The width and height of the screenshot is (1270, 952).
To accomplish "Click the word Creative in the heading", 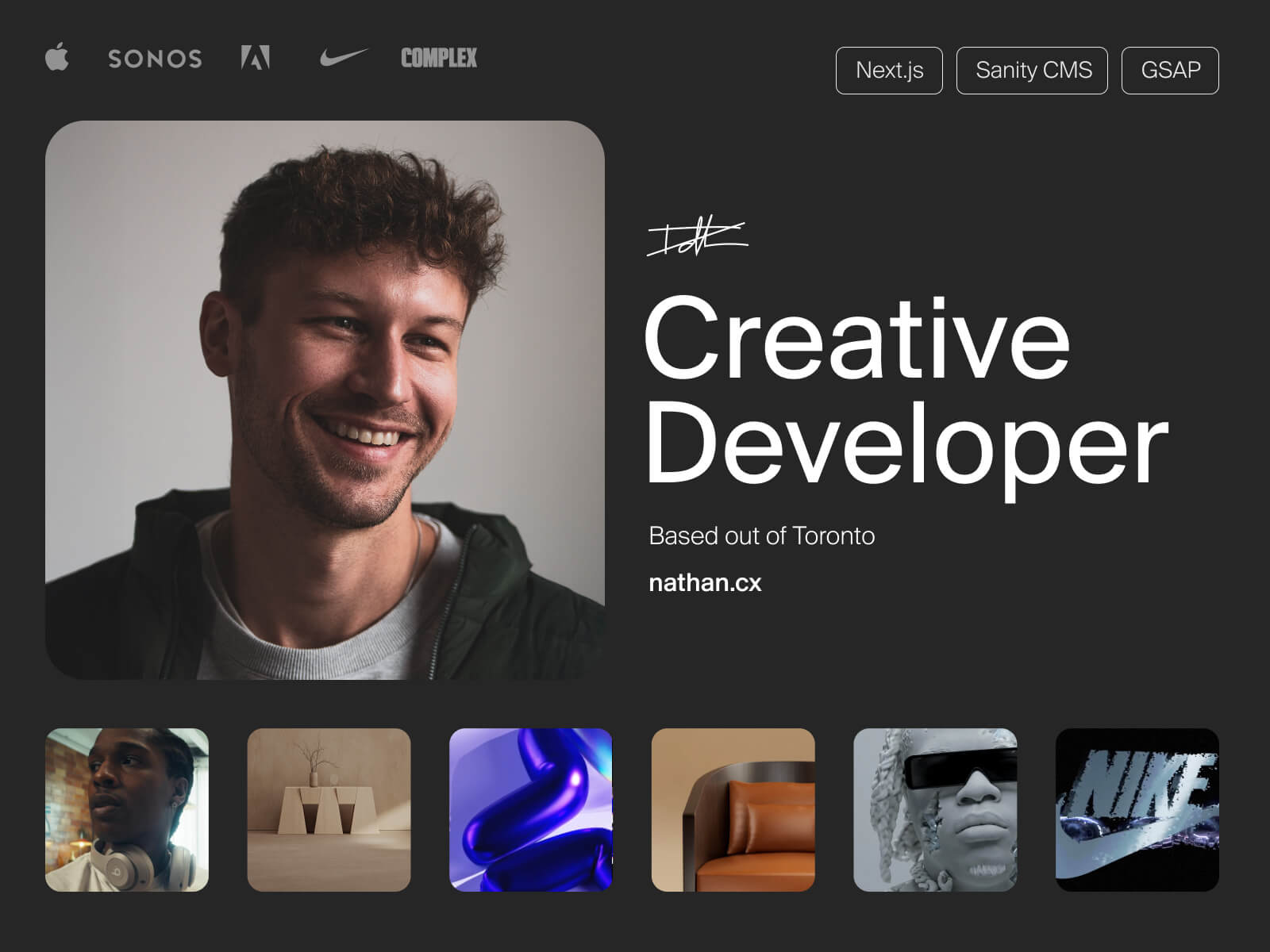I will tap(857, 340).
